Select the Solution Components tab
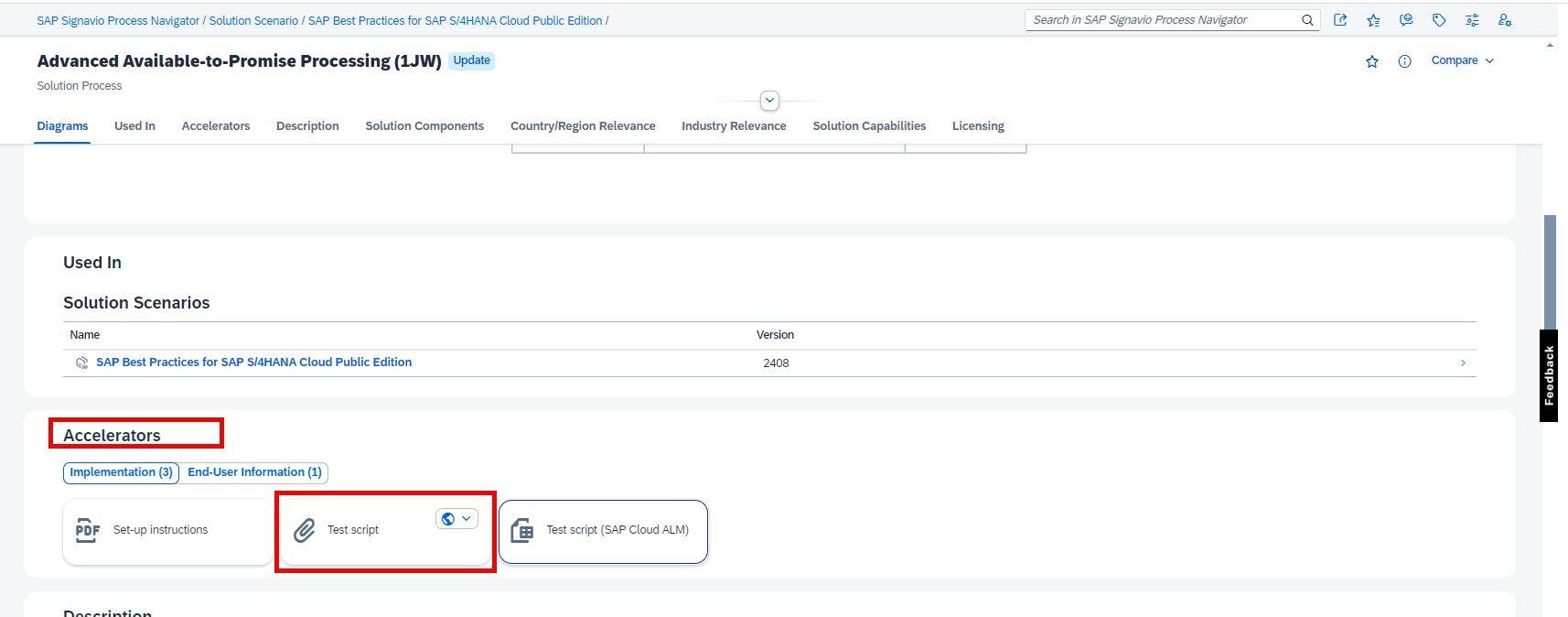This screenshot has width=1568, height=617. click(424, 126)
